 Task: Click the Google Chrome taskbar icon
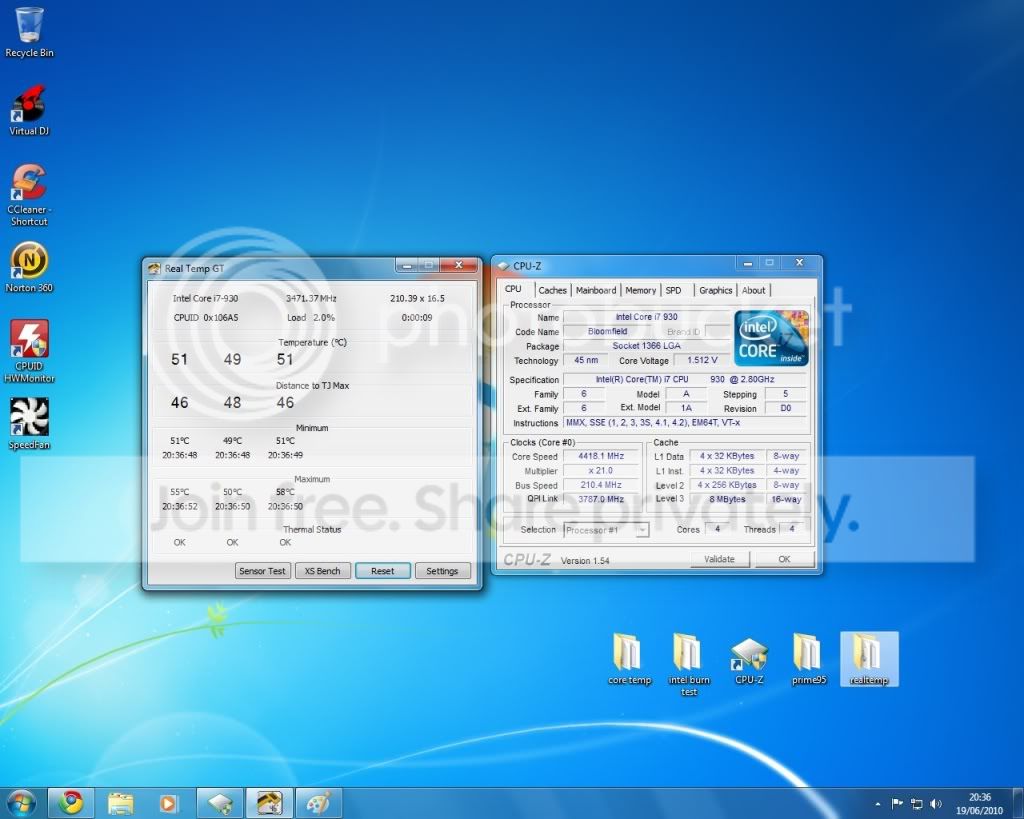point(71,803)
